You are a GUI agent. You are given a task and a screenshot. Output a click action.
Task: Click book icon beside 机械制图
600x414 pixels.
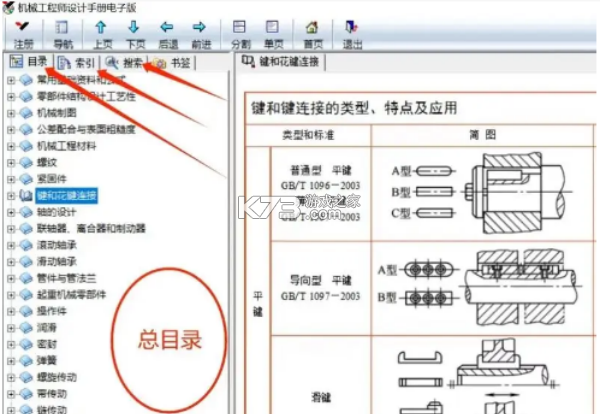(x=26, y=113)
